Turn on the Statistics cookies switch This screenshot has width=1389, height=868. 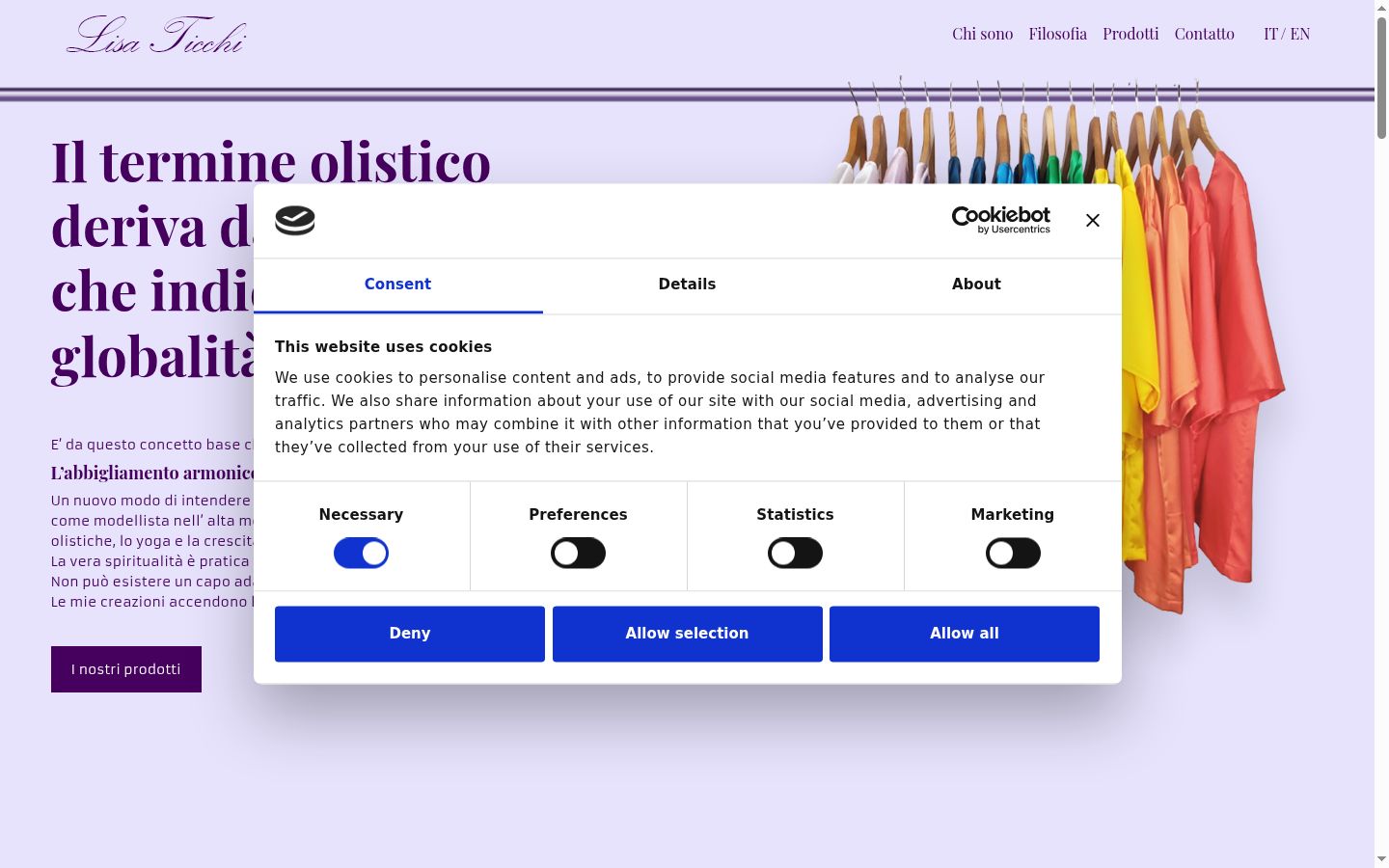(x=795, y=553)
